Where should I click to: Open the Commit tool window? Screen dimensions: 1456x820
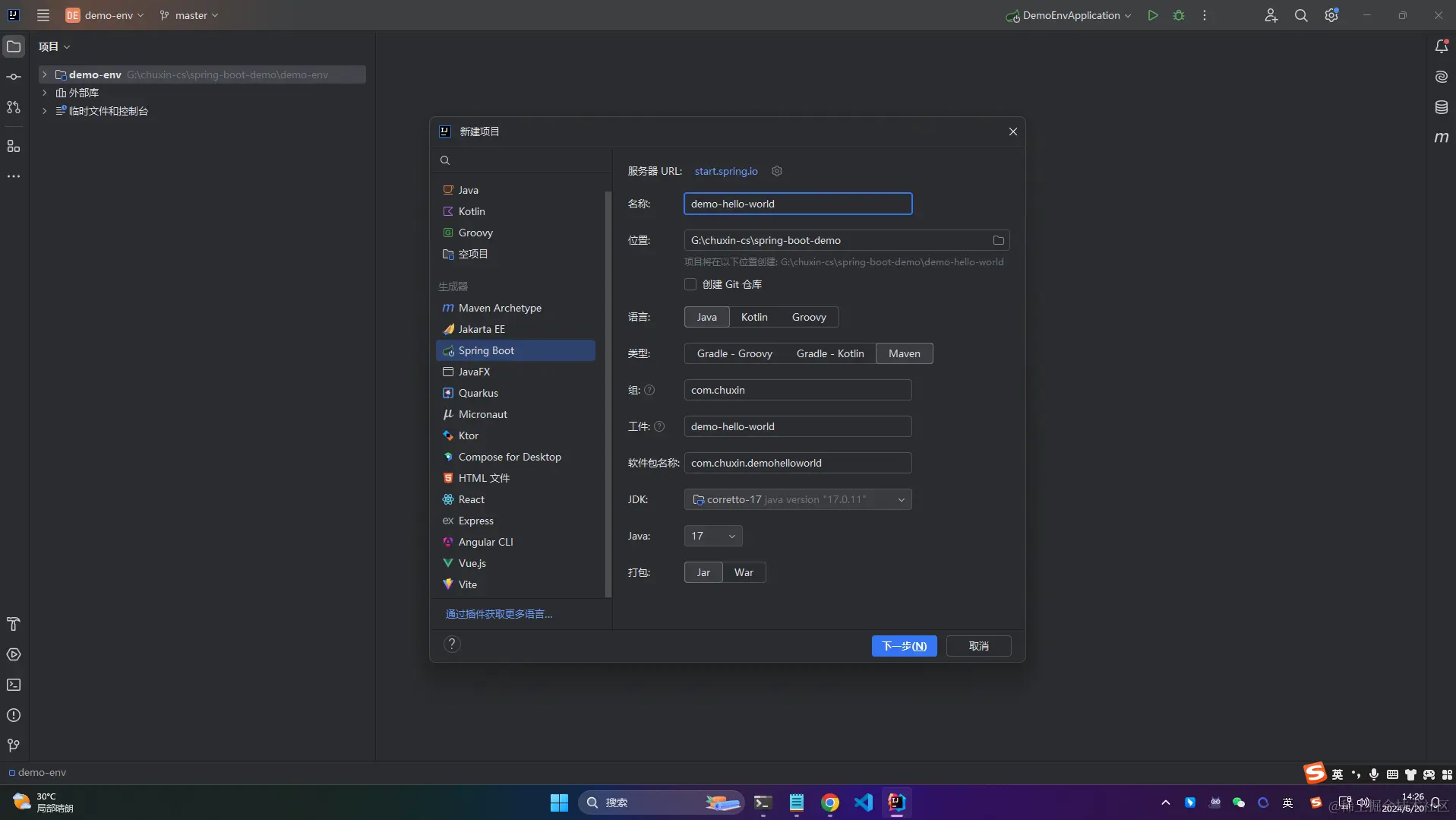[14, 77]
